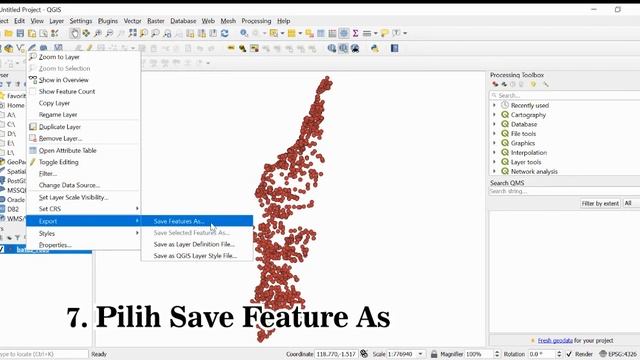640x360 pixels.
Task: Click the Rotation spin arrows
Action: (559, 354)
